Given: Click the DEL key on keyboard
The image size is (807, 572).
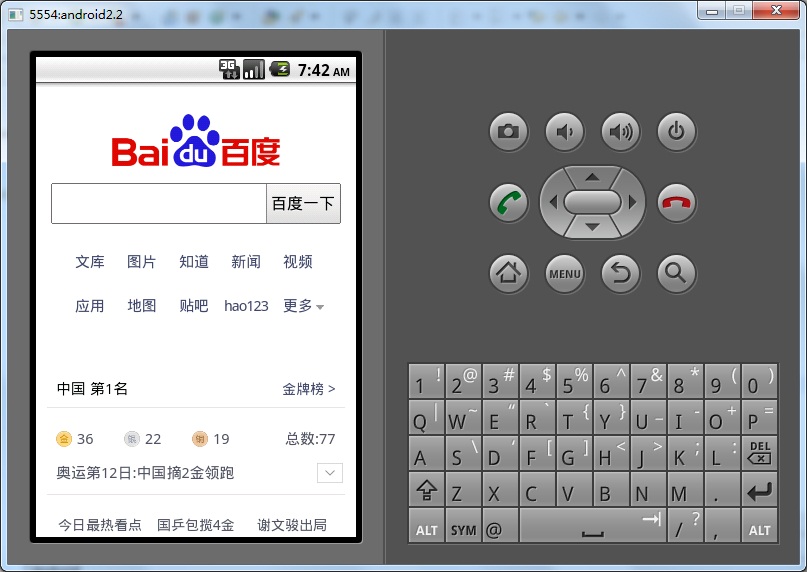Looking at the screenshot, I should [x=760, y=453].
